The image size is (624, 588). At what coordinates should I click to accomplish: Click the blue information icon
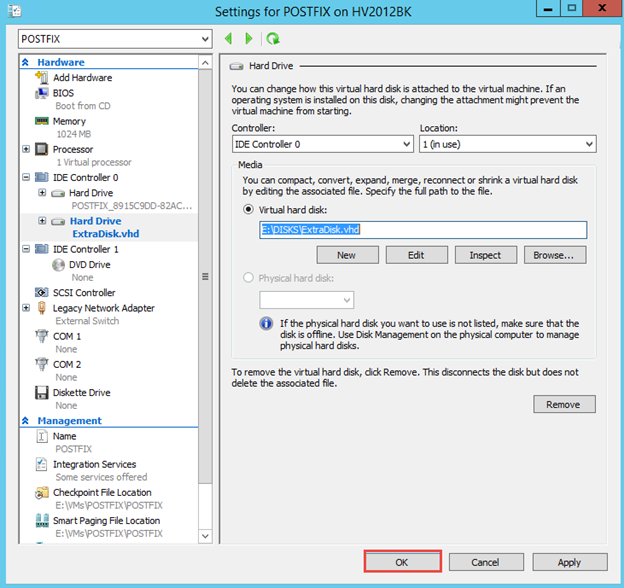(x=266, y=323)
